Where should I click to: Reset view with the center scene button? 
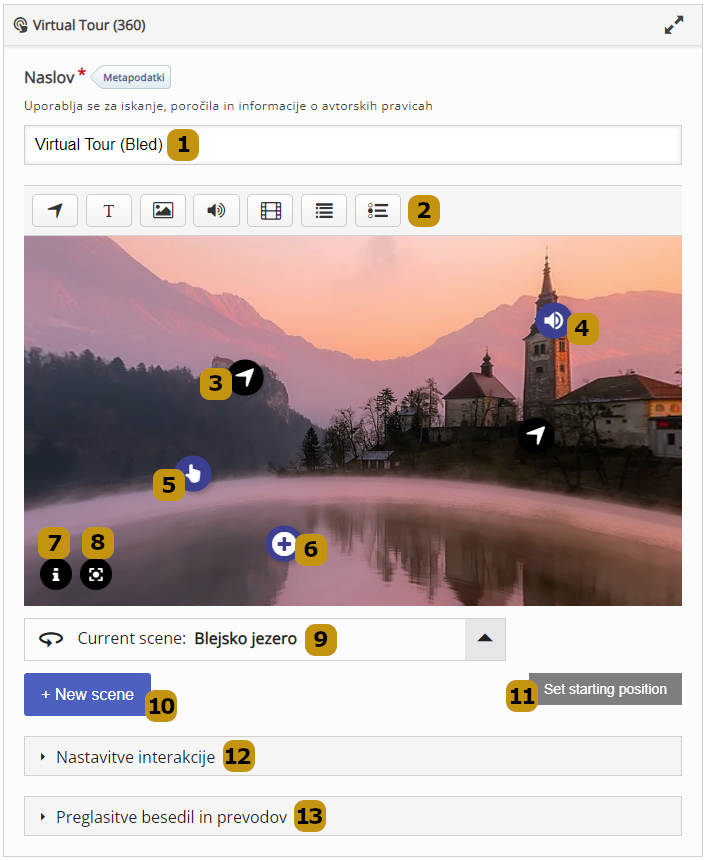pos(96,574)
